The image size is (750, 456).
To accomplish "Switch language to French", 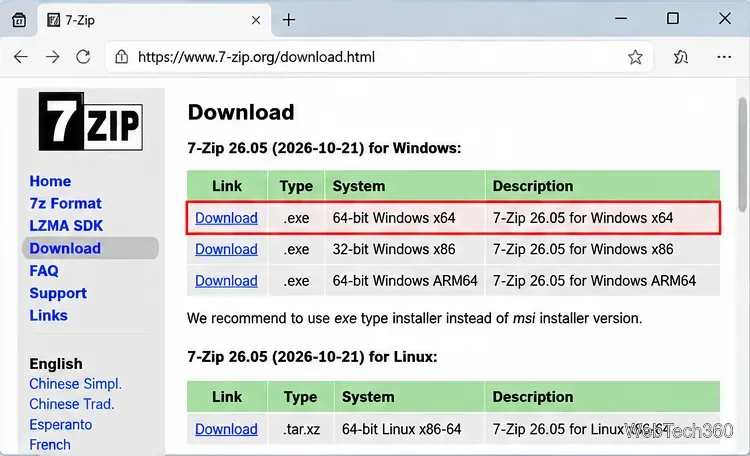I will (x=50, y=445).
